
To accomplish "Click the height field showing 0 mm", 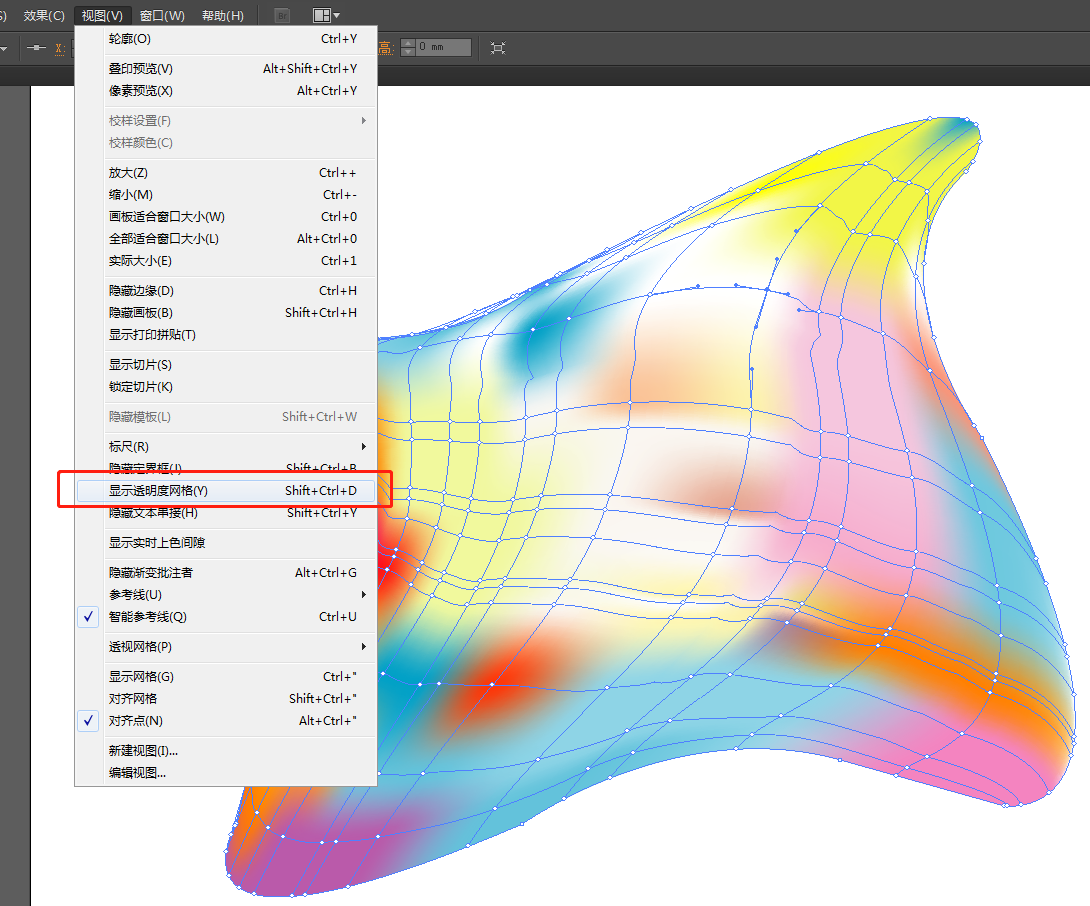I will [443, 47].
